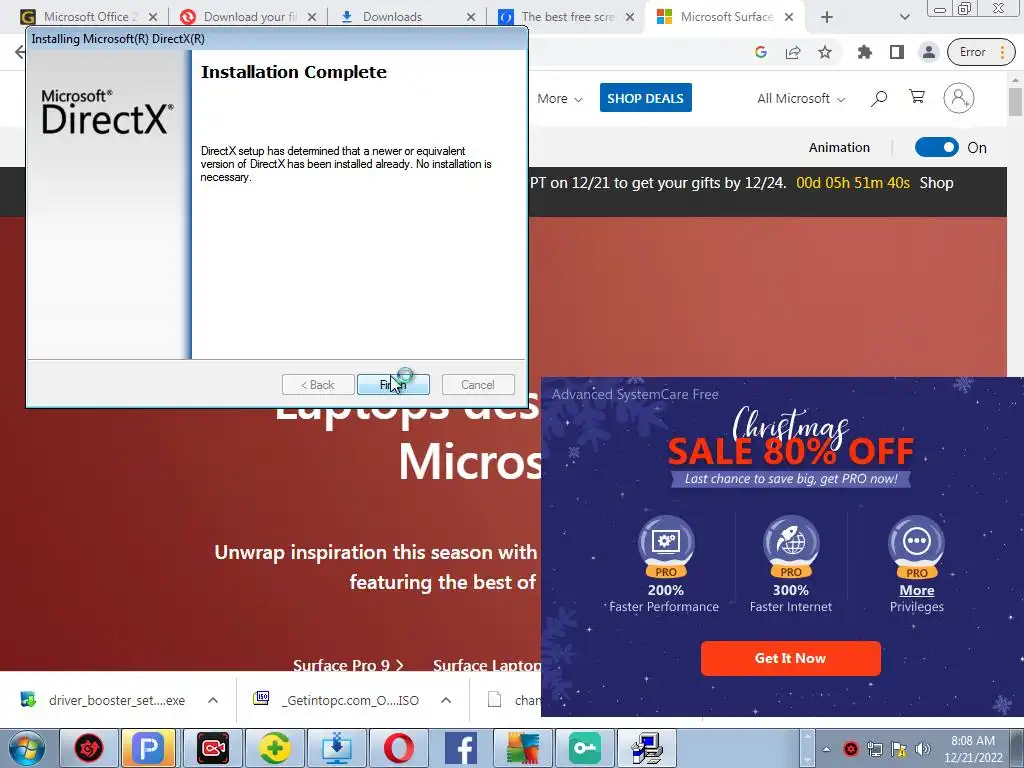Switch to The best free screen tab
The image size is (1024, 768).
[567, 17]
